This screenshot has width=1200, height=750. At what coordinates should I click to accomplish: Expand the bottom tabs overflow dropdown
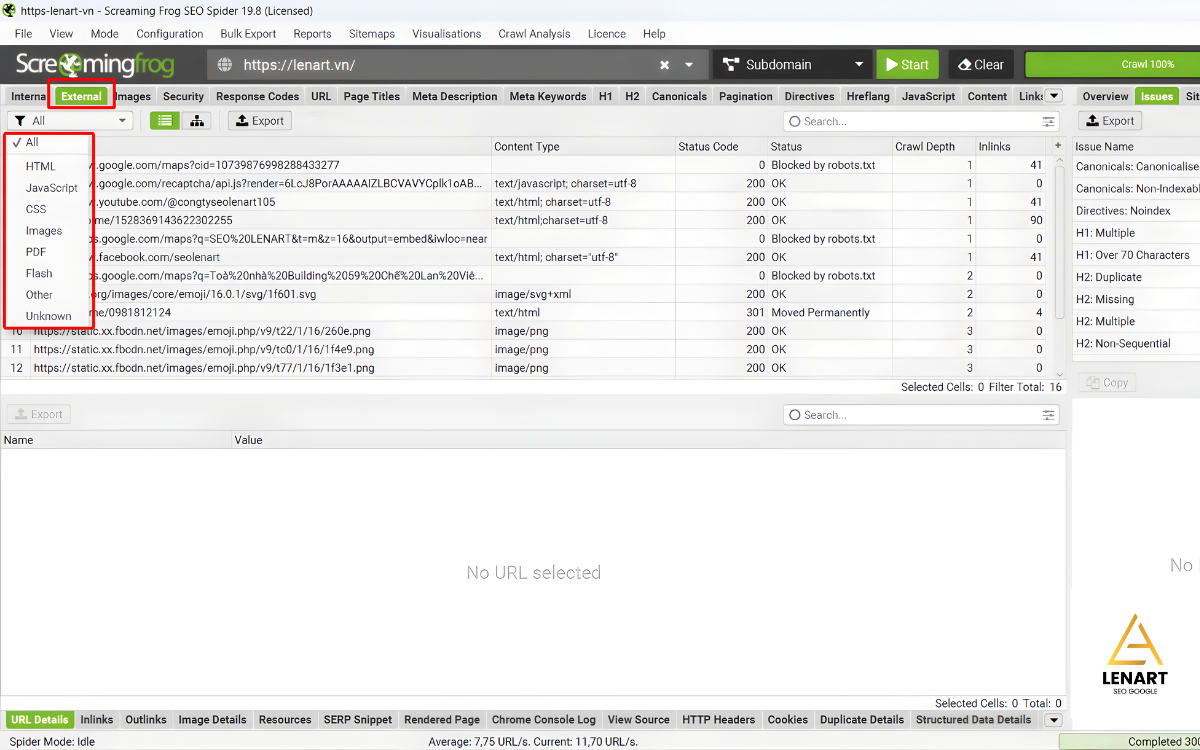[x=1053, y=719]
